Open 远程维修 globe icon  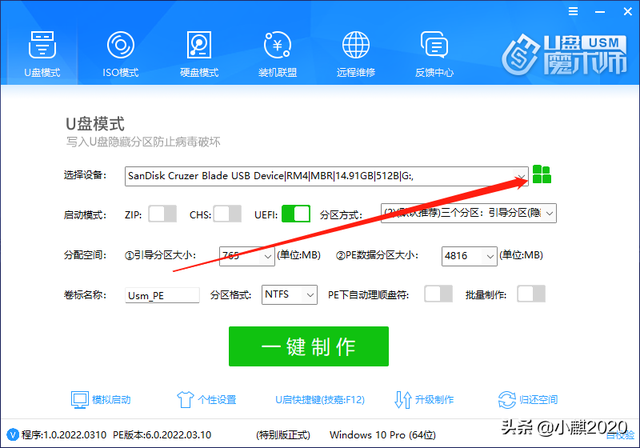coord(356,45)
